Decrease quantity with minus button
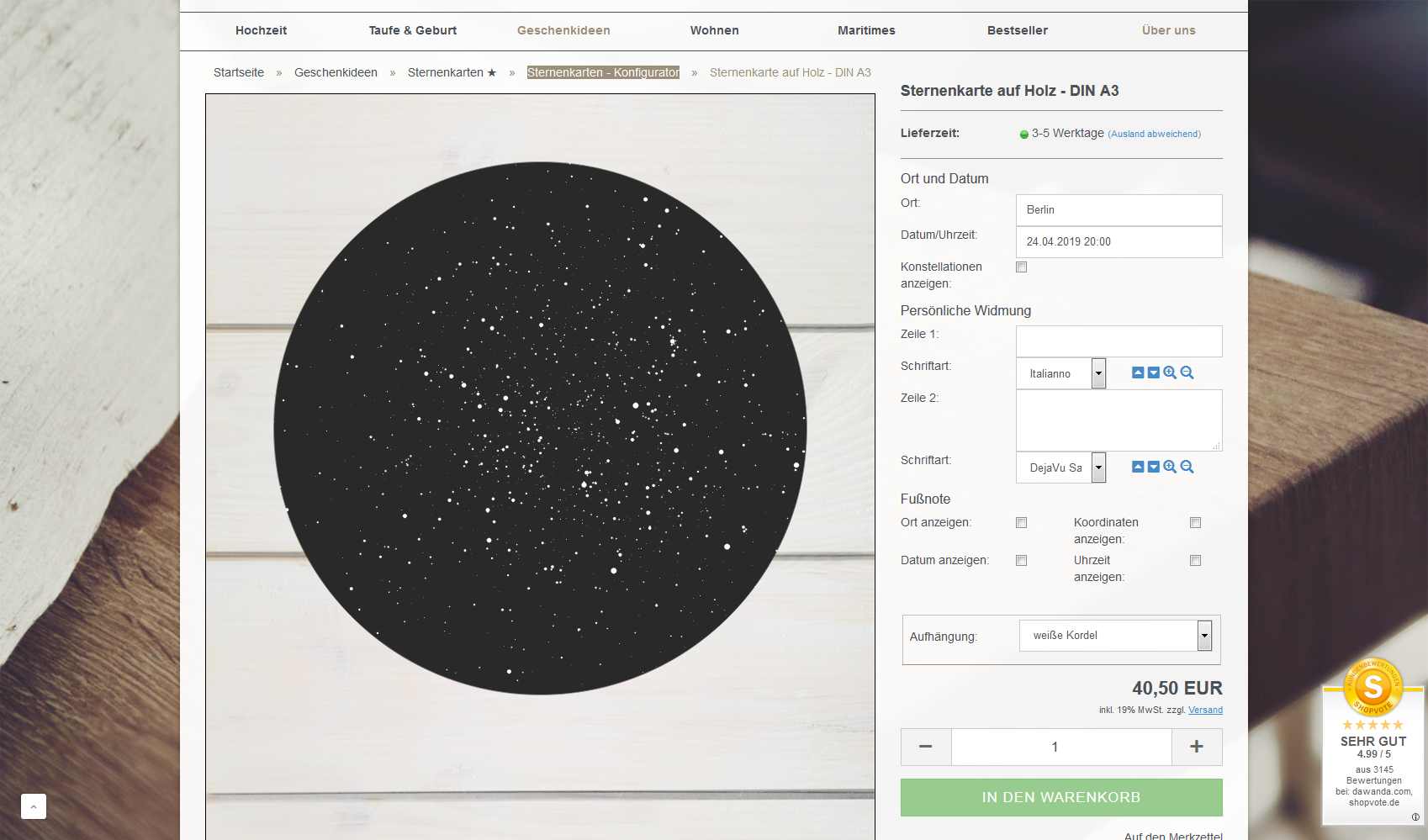 point(926,747)
